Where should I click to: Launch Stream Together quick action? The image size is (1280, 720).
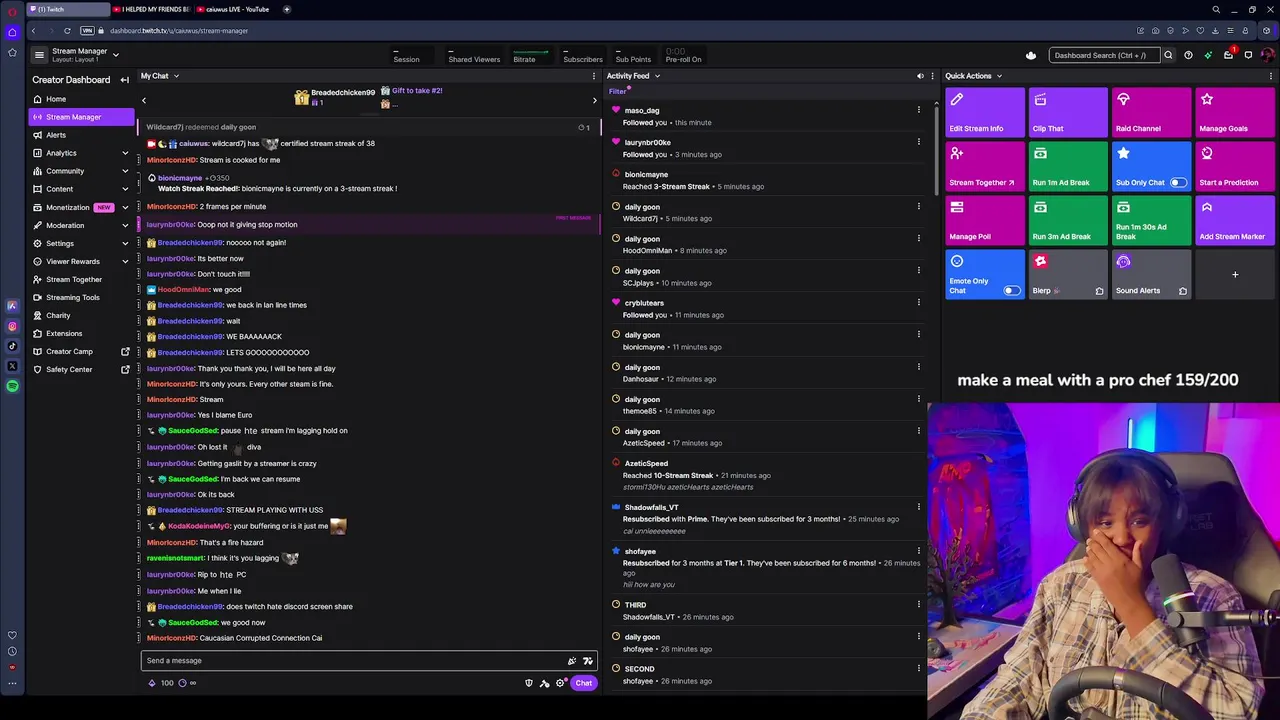pos(985,166)
